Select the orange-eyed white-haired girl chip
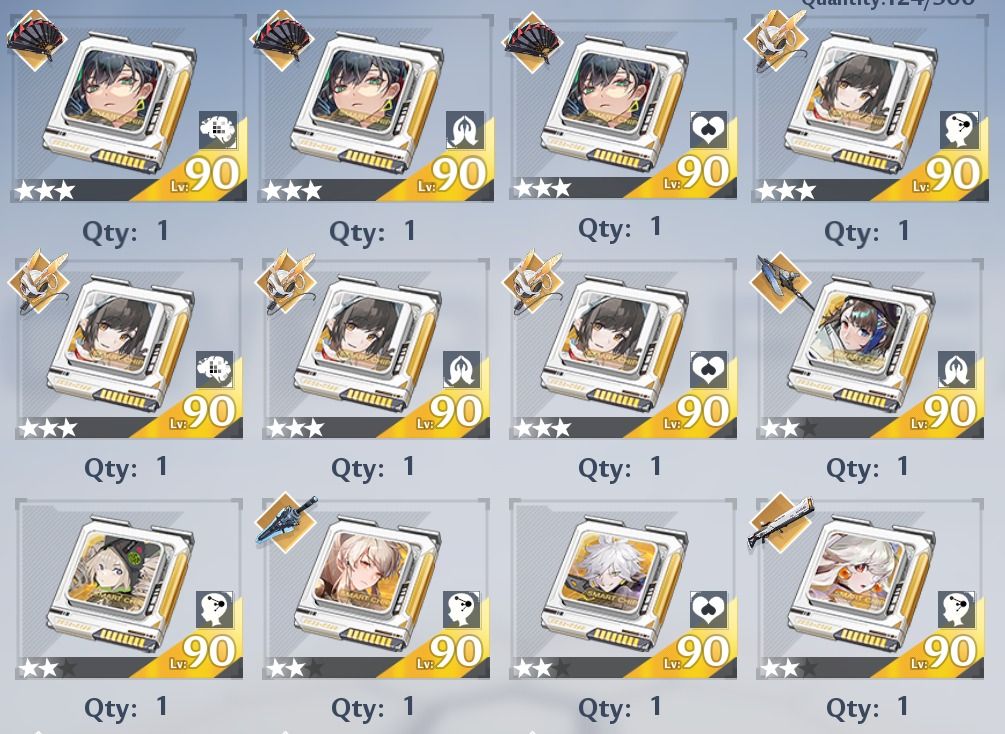 (x=870, y=588)
